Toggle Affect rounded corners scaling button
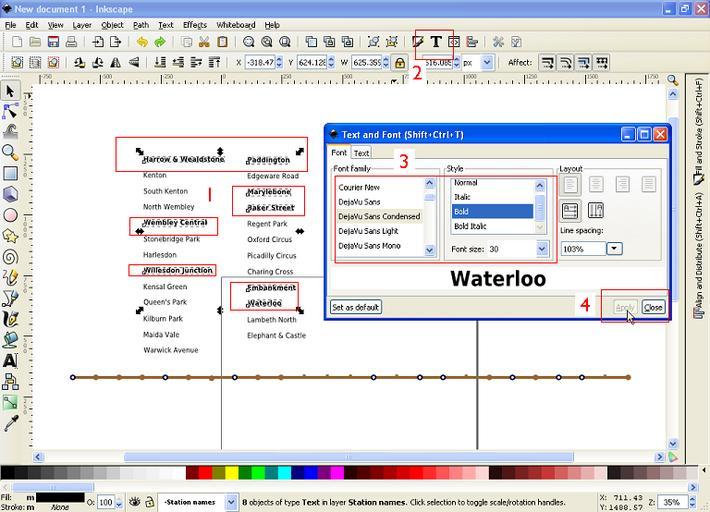 (x=566, y=62)
